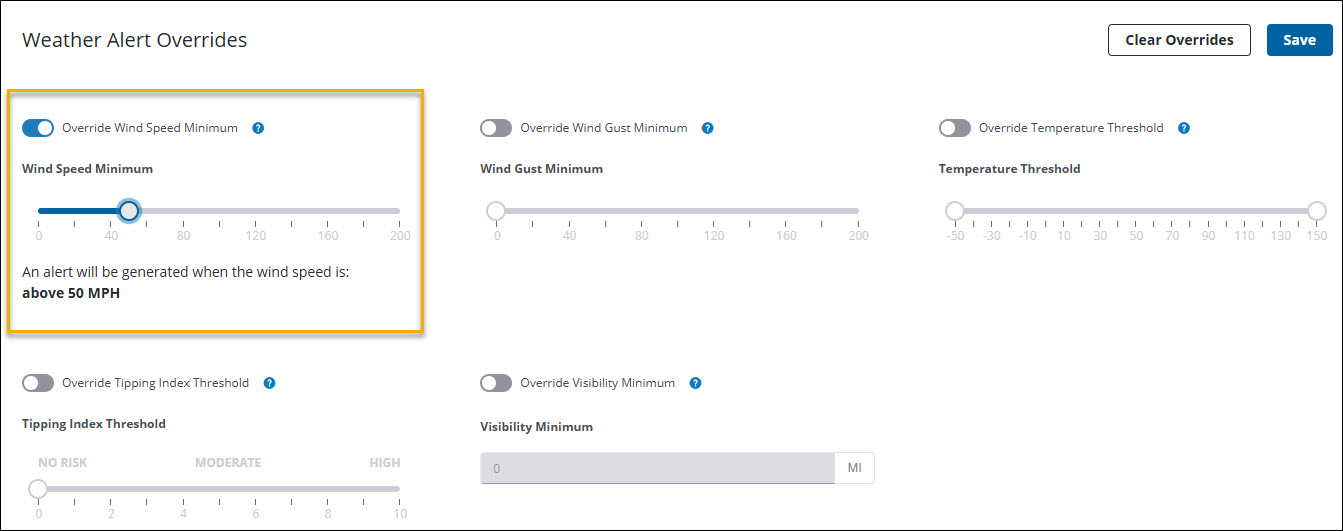Enable the Override Wind Gust Minimum toggle

tap(496, 128)
